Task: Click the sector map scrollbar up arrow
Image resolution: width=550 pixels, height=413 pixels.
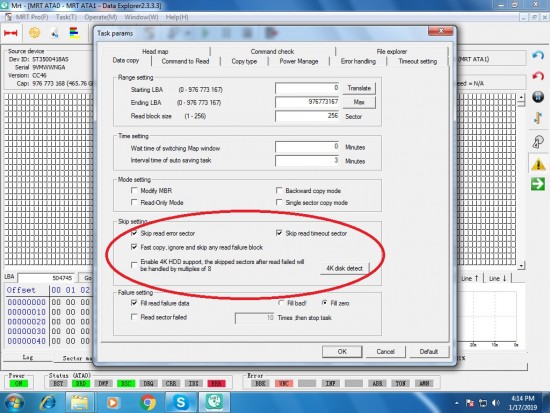Action: pyautogui.click(x=521, y=98)
